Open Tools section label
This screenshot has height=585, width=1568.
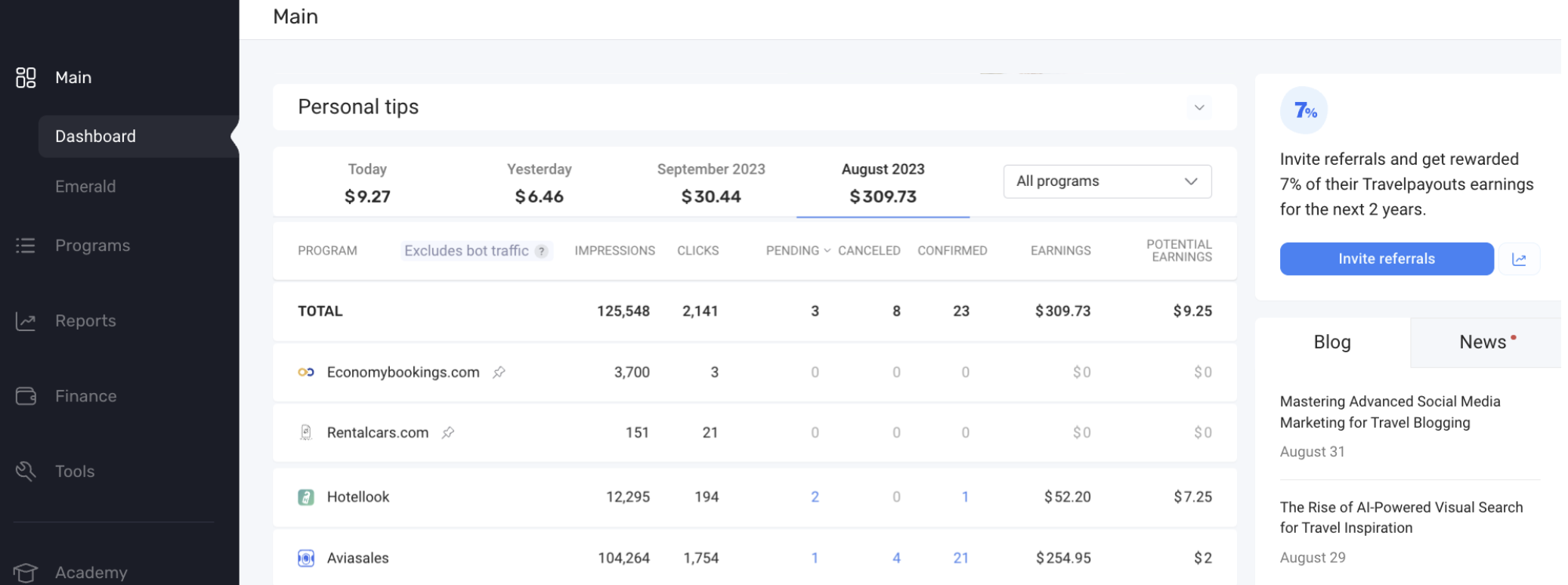[x=75, y=471]
